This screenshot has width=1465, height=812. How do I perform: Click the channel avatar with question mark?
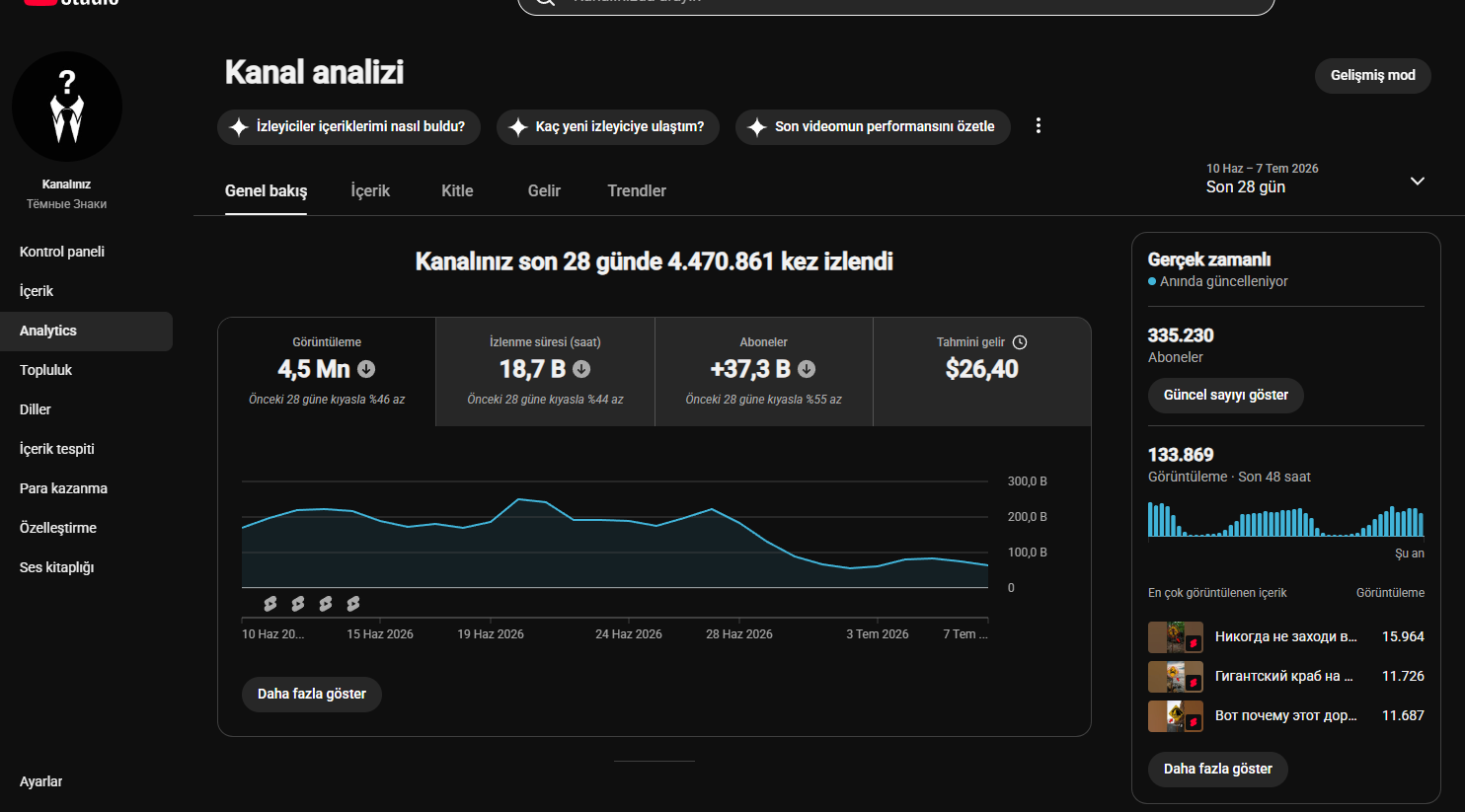click(67, 107)
